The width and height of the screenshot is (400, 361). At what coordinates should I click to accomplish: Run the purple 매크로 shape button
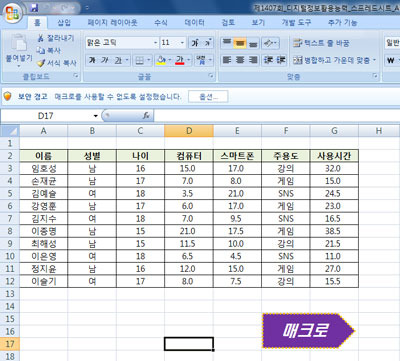tap(308, 331)
